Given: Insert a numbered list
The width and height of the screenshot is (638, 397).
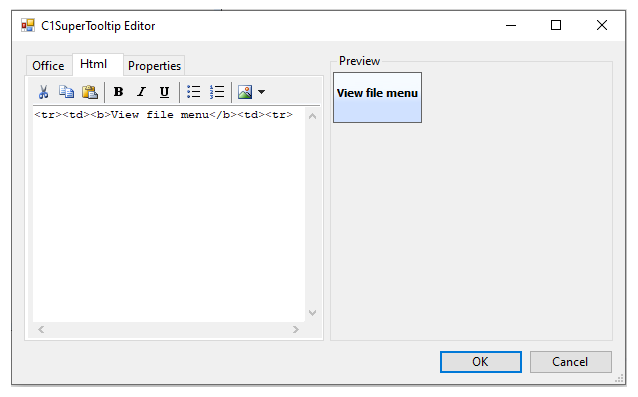Looking at the screenshot, I should 217,92.
